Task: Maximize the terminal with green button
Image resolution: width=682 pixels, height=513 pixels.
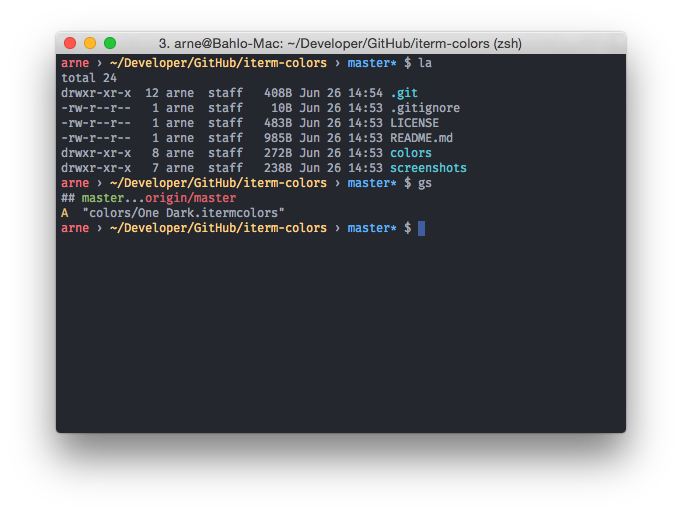Action: point(110,43)
